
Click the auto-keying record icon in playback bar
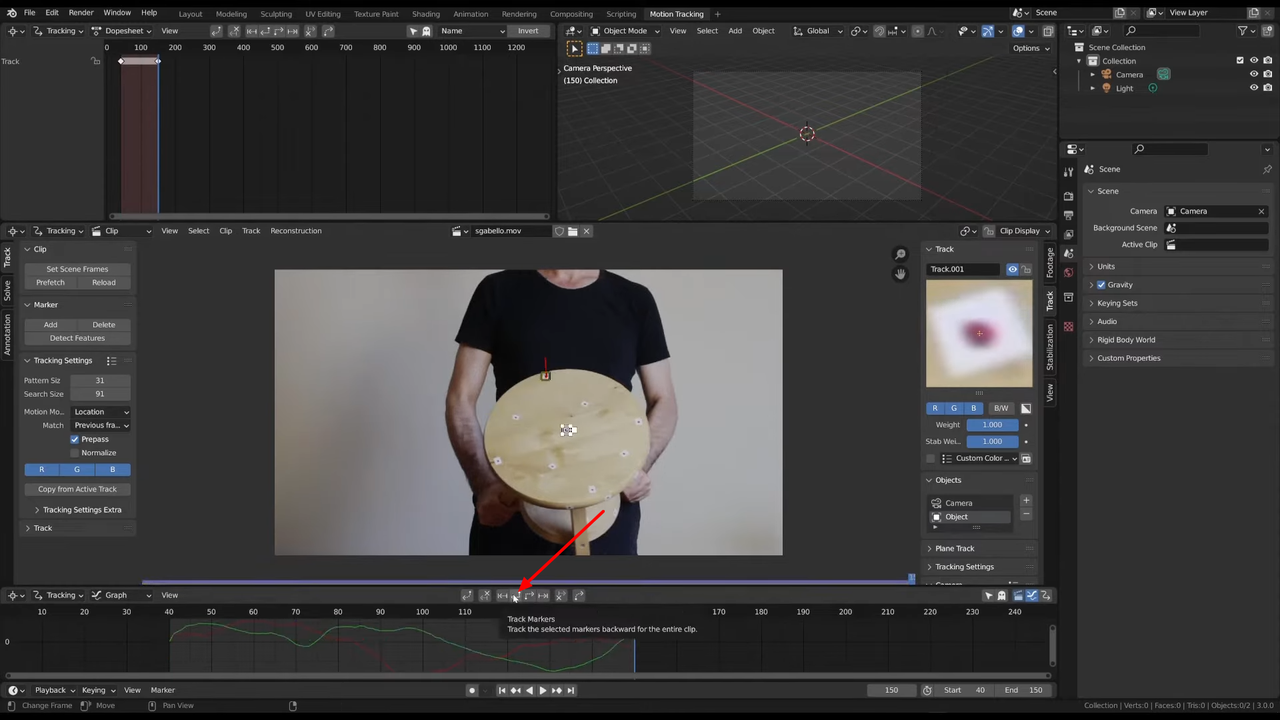pos(472,689)
